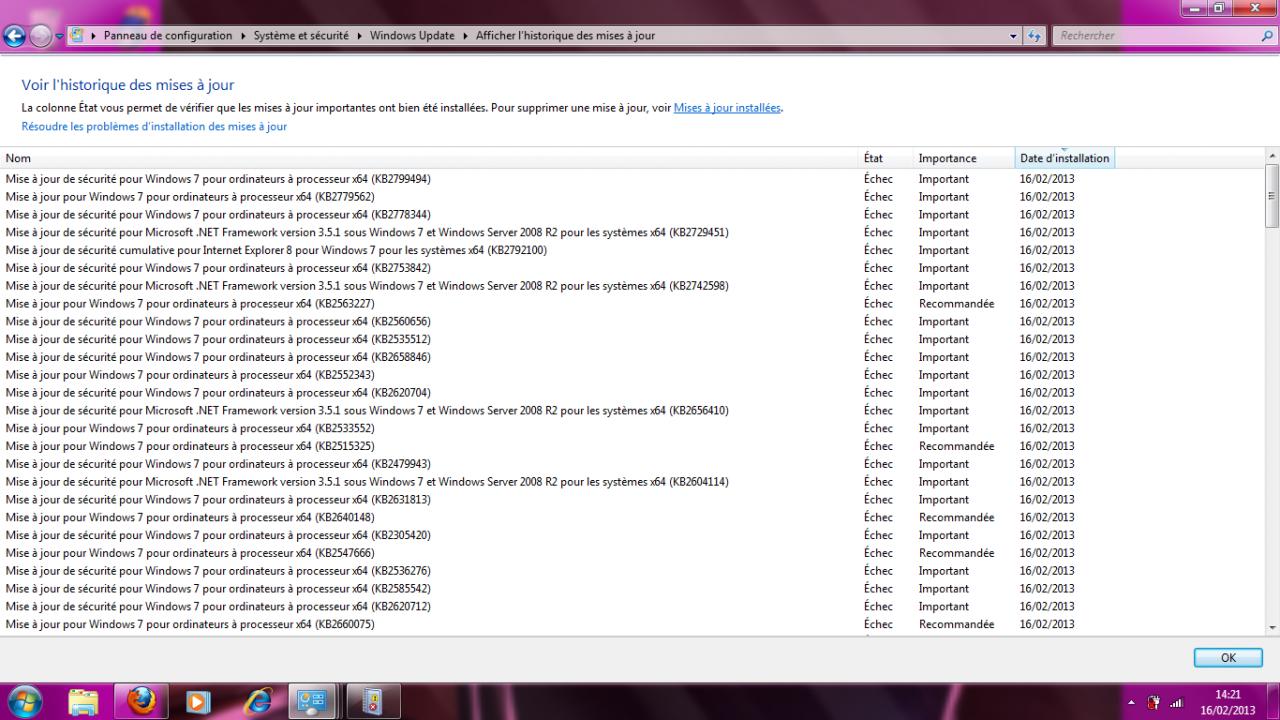Select the update row KB2631813
Image resolution: width=1280 pixels, height=720 pixels.
[x=632, y=500]
